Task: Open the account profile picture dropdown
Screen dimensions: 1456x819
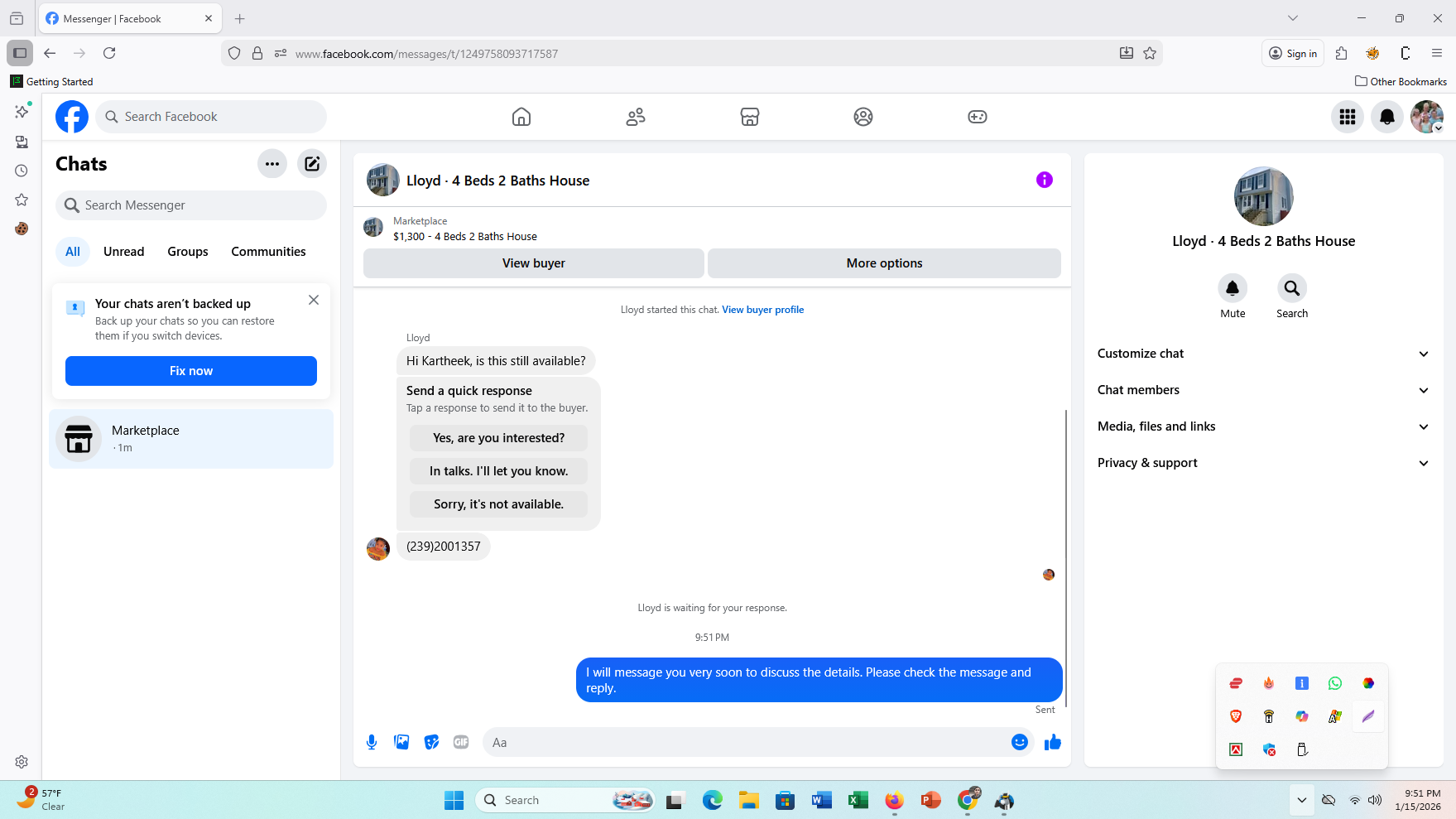Action: coord(1427,117)
